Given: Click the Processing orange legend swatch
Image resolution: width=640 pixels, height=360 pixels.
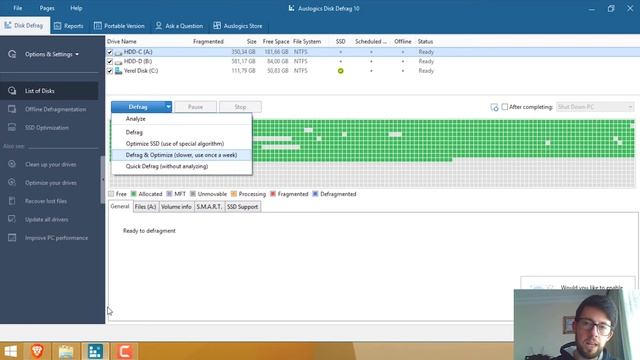Looking at the screenshot, I should click(234, 194).
